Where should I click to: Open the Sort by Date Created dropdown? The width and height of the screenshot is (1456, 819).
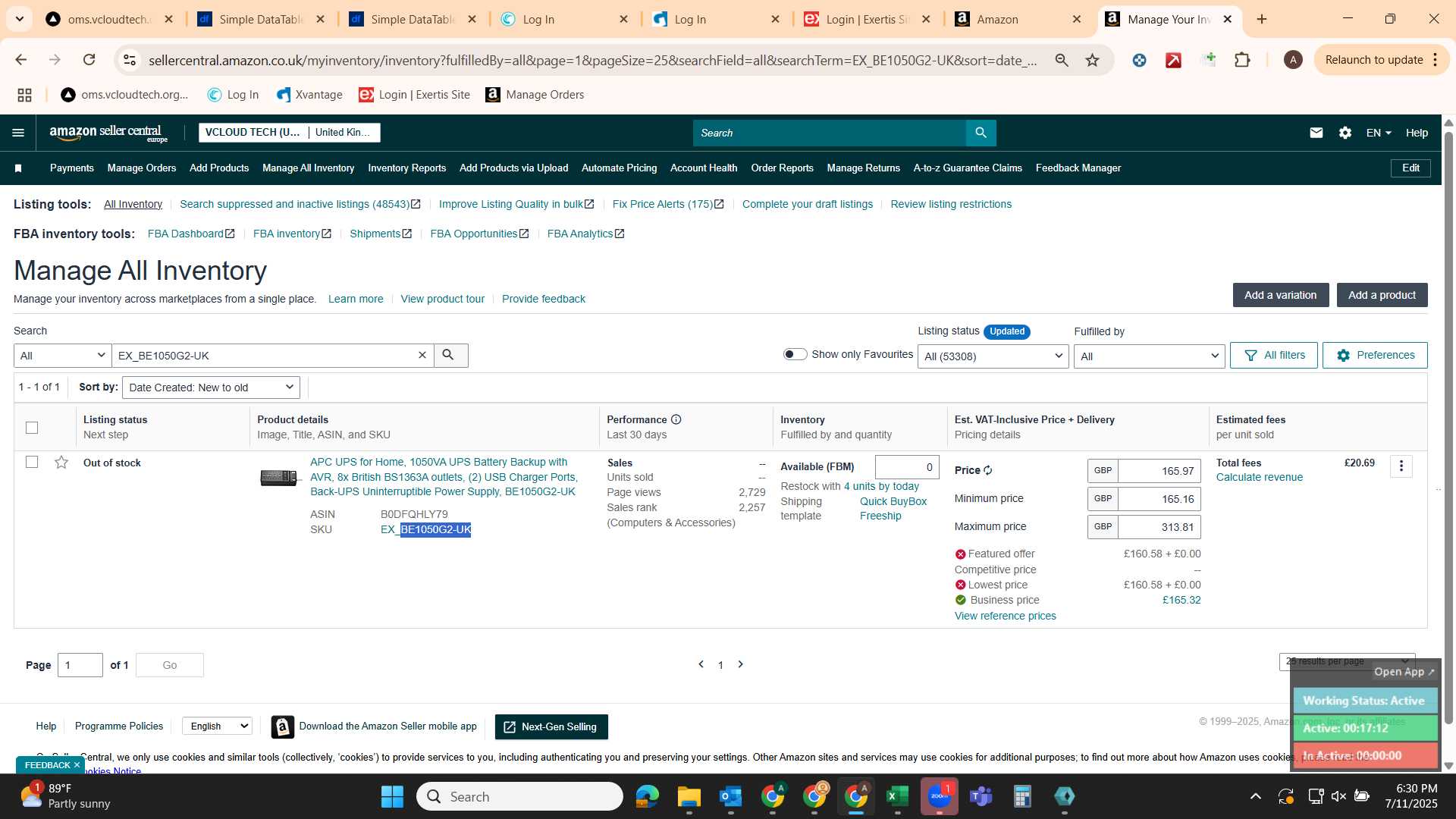[211, 388]
